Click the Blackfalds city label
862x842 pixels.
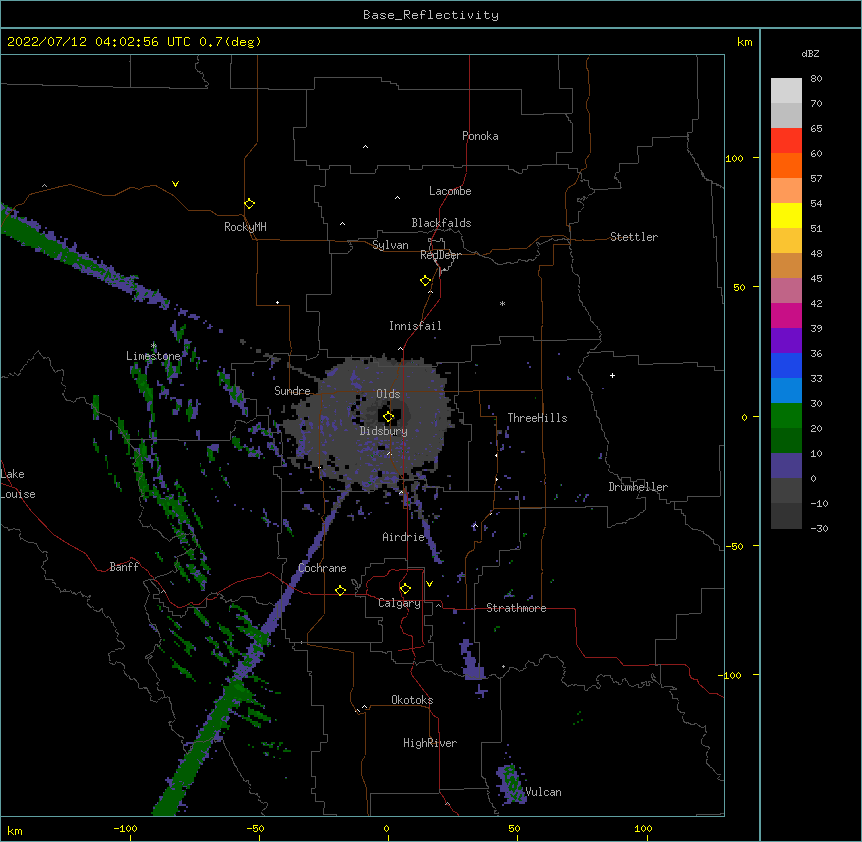441,223
